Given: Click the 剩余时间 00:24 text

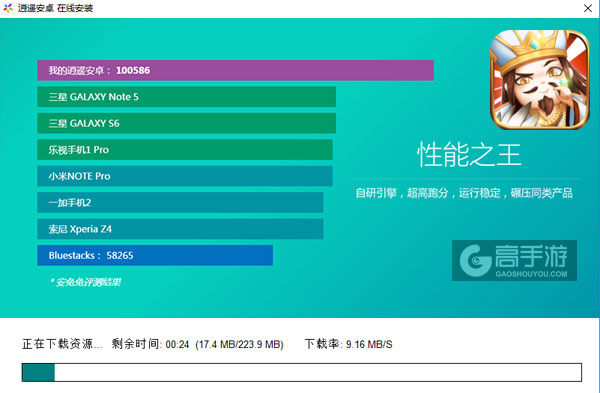Looking at the screenshot, I should tap(150, 344).
